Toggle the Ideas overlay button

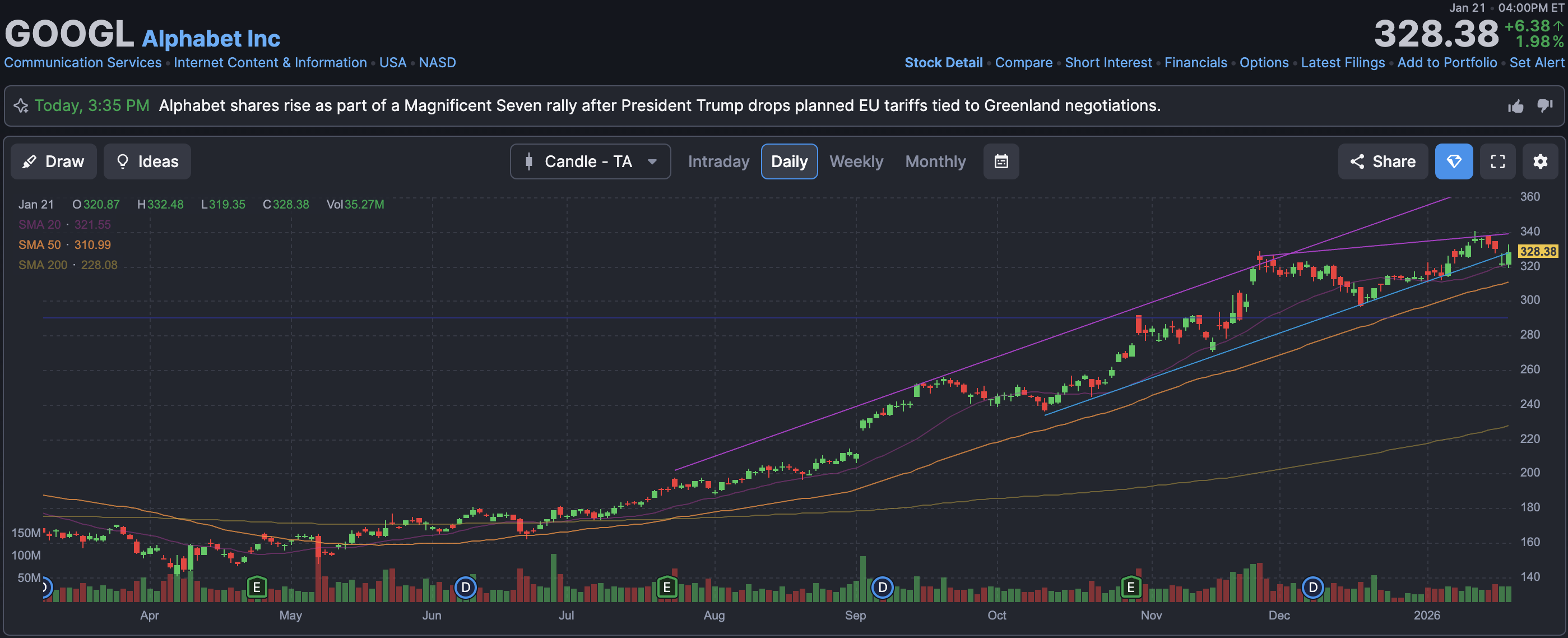click(147, 161)
